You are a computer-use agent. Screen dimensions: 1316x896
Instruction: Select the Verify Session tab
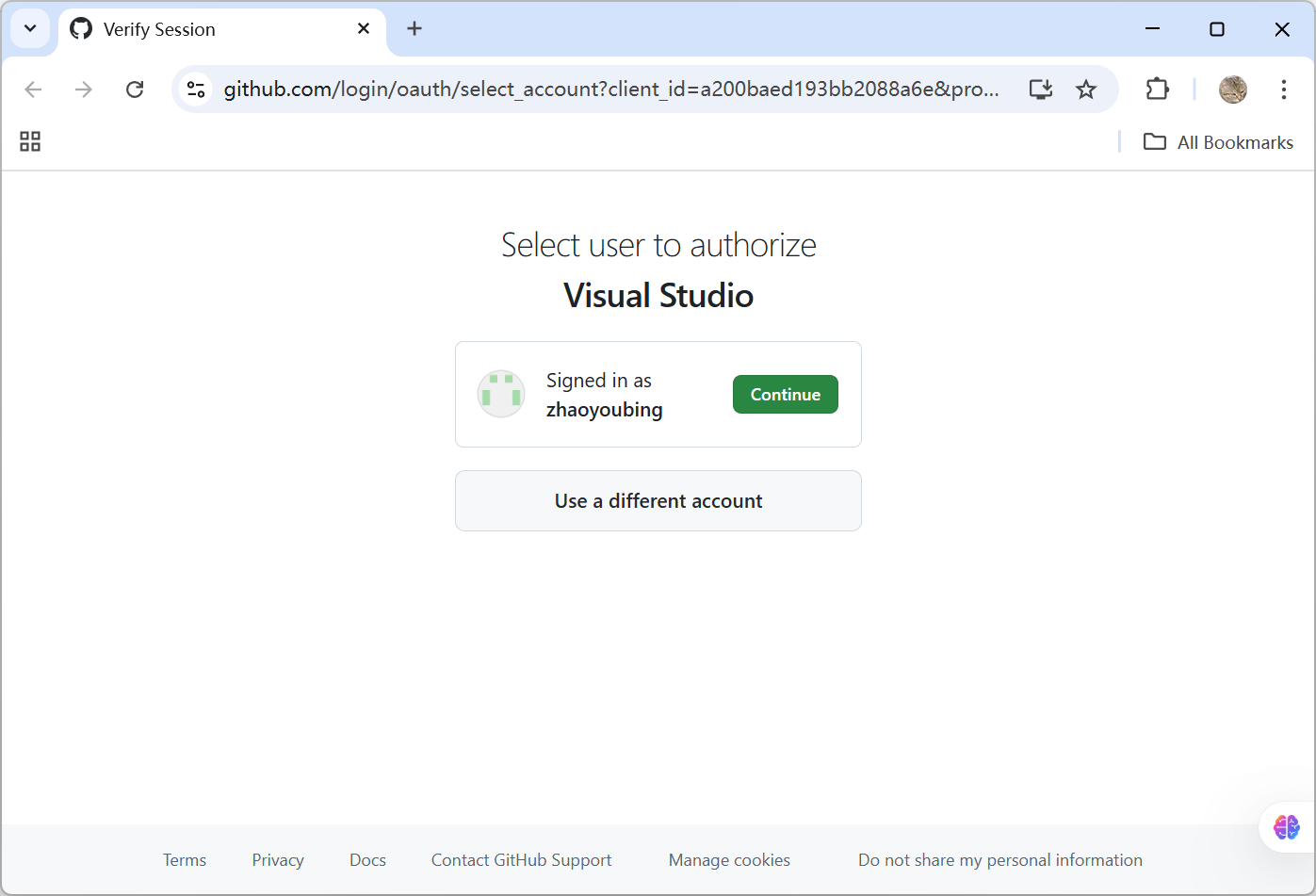[x=207, y=29]
